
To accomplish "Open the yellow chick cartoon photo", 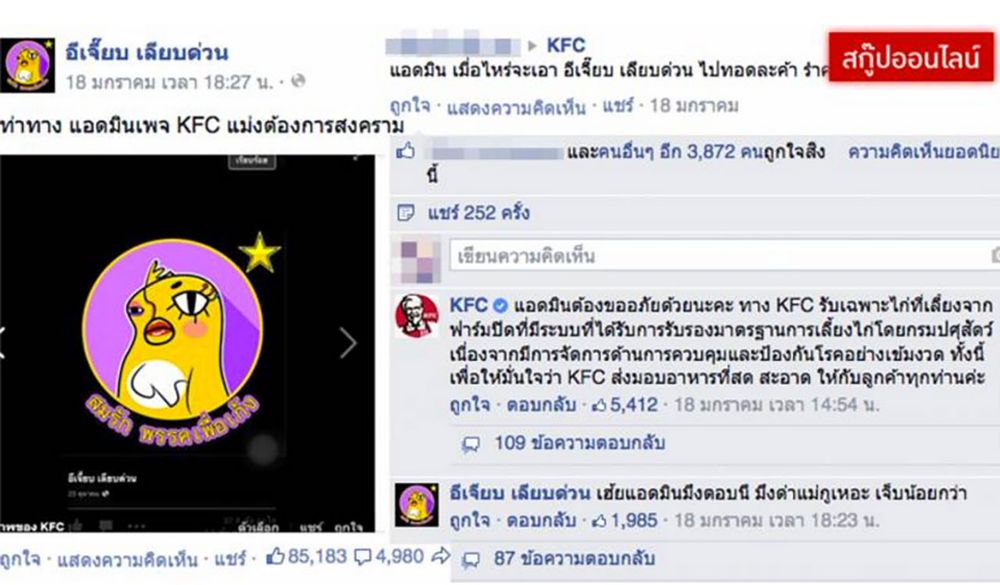I will point(188,343).
